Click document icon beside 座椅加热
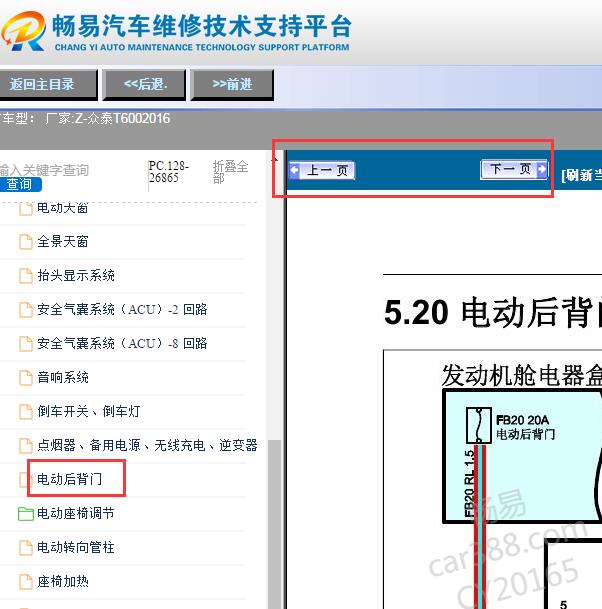The width and height of the screenshot is (602, 609). coord(26,581)
